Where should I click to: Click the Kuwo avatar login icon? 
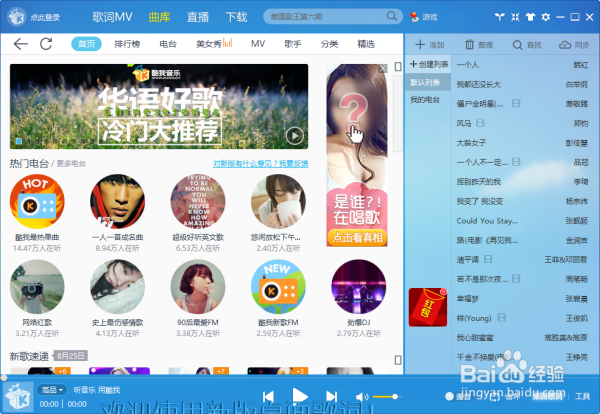pos(16,17)
